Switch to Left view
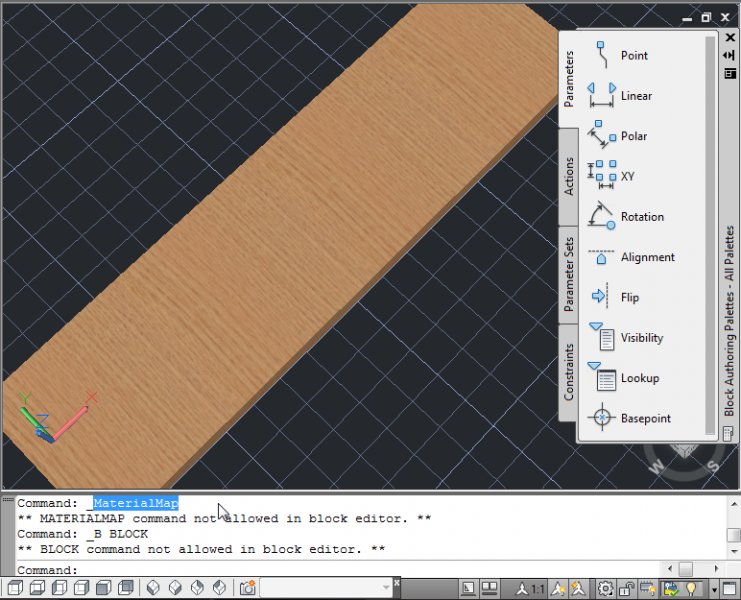 pyautogui.click(x=59, y=588)
